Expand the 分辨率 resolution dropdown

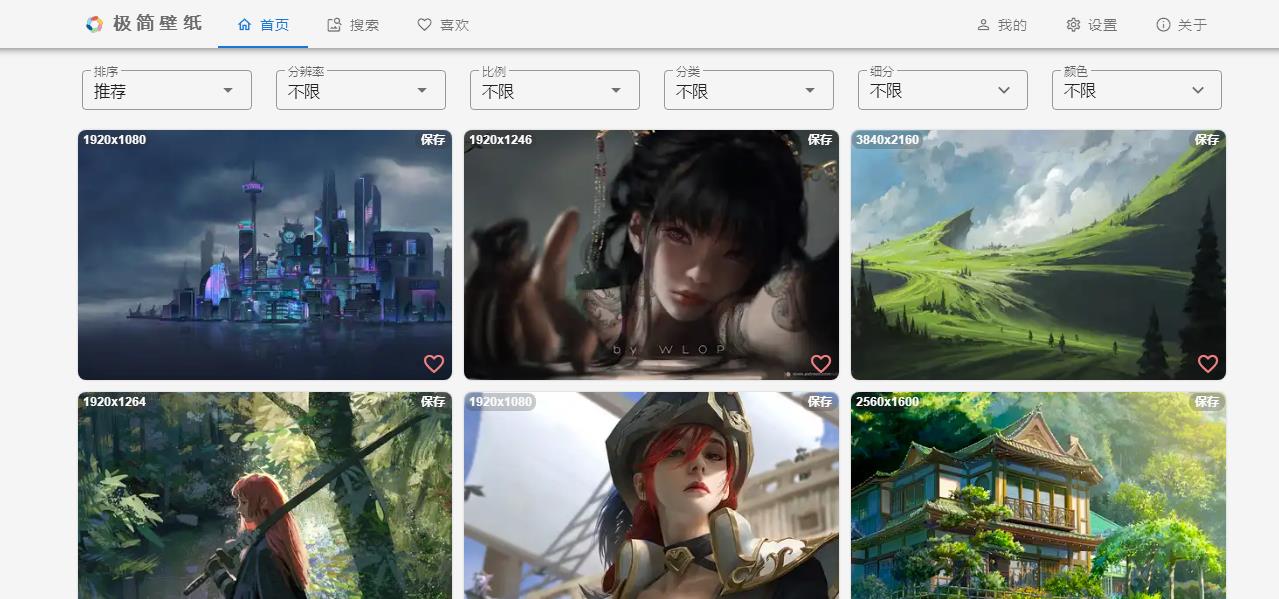pyautogui.click(x=360, y=90)
